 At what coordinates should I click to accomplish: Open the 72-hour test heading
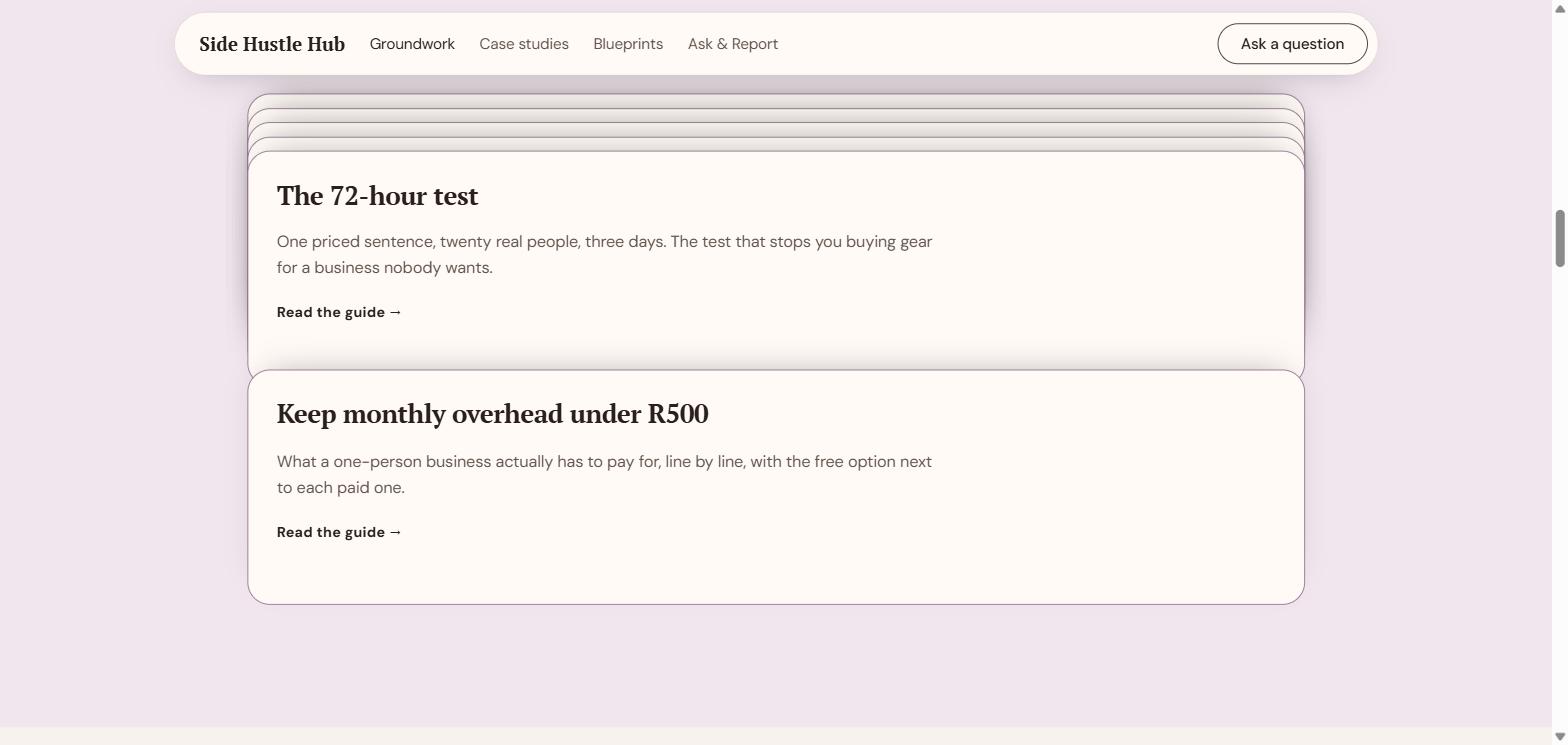coord(377,196)
